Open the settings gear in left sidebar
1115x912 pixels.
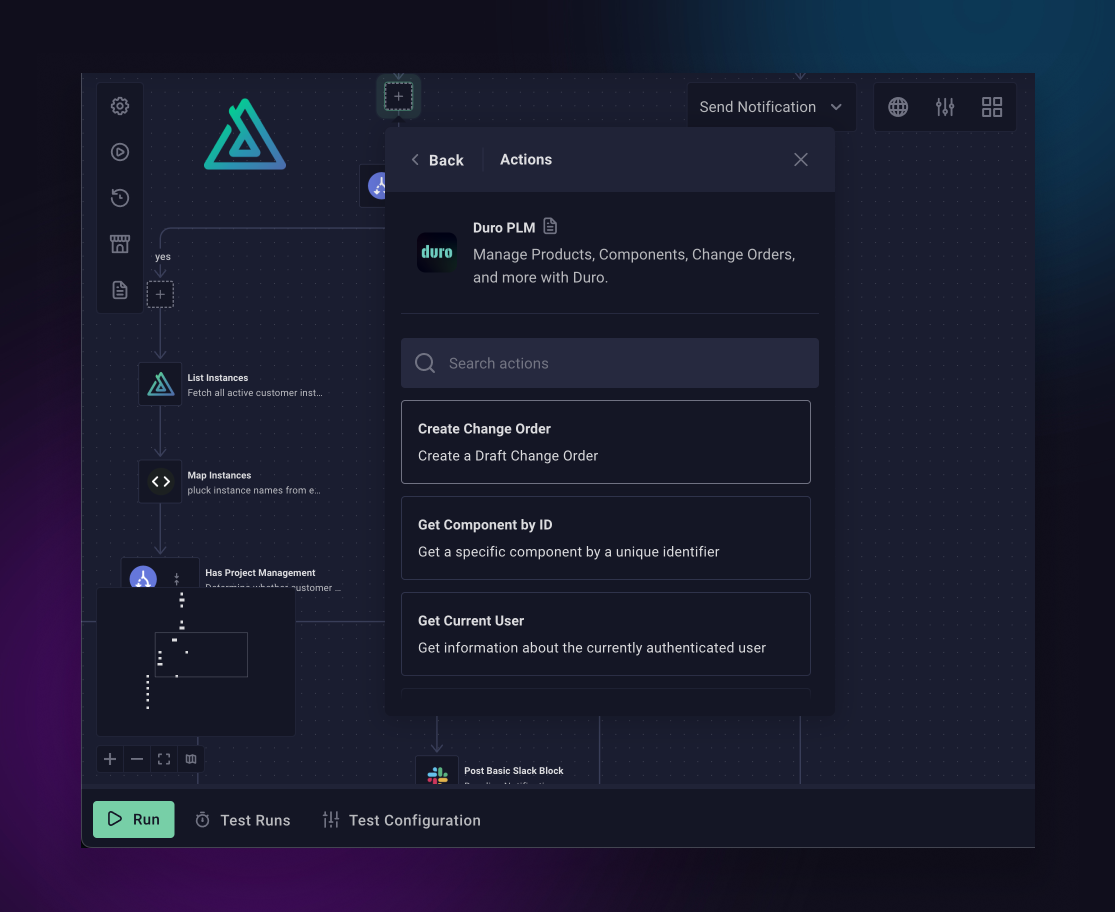(120, 106)
